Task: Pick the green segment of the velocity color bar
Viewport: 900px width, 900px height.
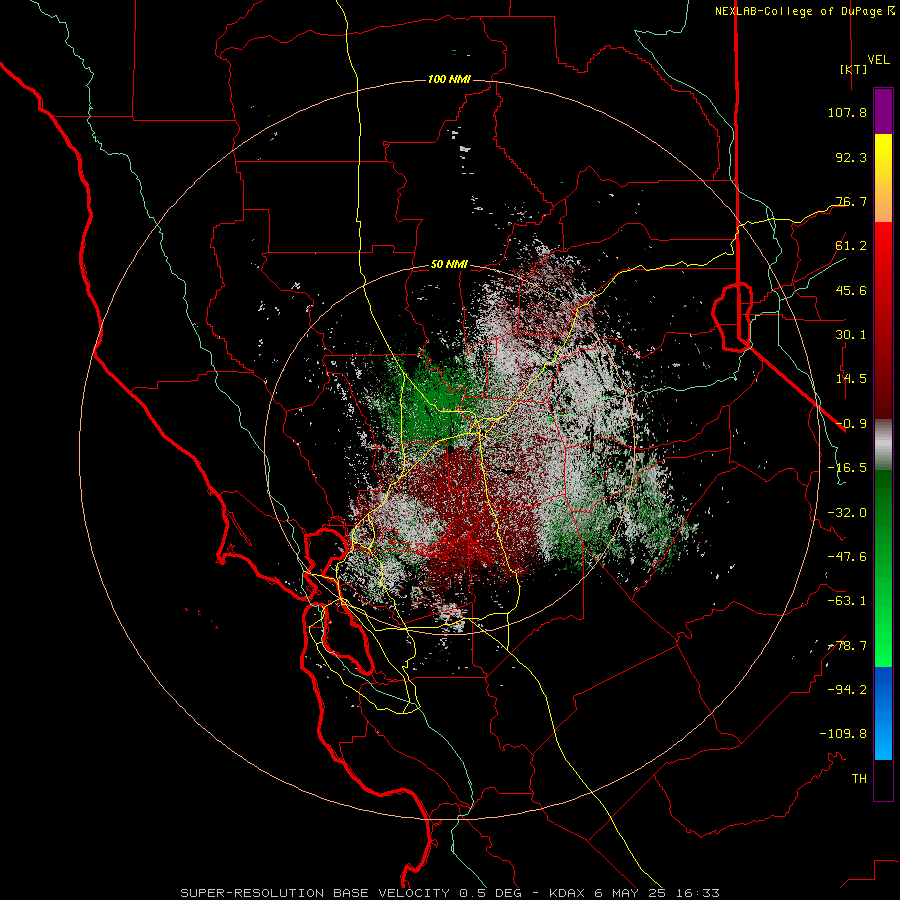Action: (883, 568)
